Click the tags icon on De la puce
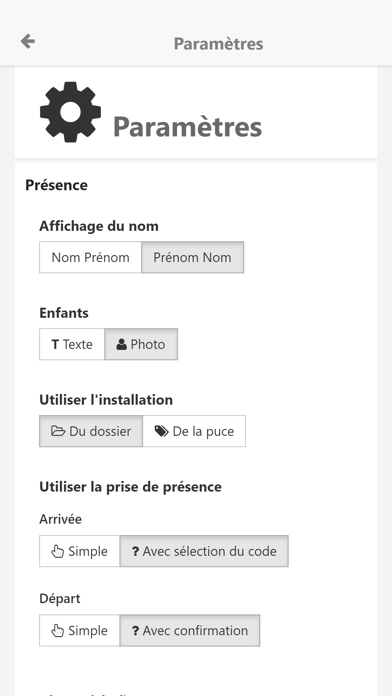392x696 pixels. point(162,431)
